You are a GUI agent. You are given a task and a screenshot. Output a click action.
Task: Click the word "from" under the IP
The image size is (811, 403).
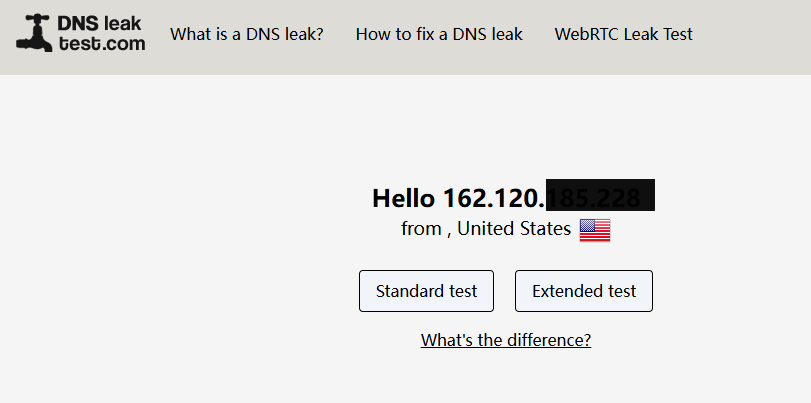point(421,229)
